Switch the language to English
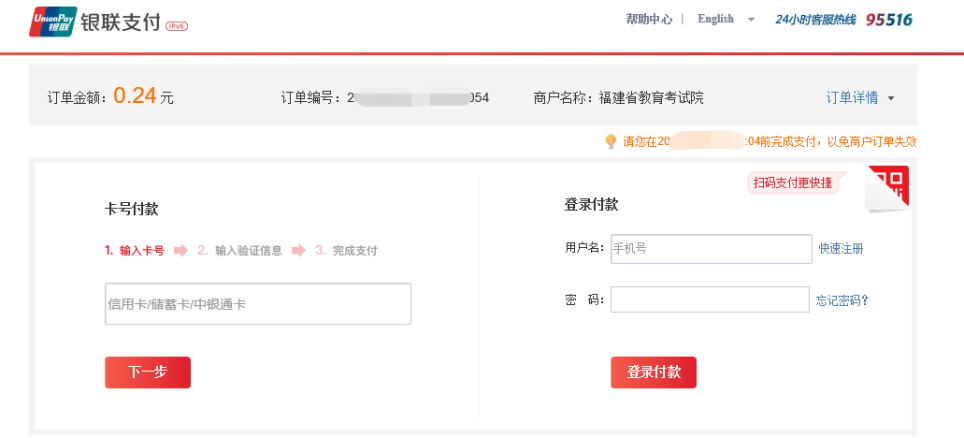The width and height of the screenshot is (964, 438). pyautogui.click(x=715, y=19)
